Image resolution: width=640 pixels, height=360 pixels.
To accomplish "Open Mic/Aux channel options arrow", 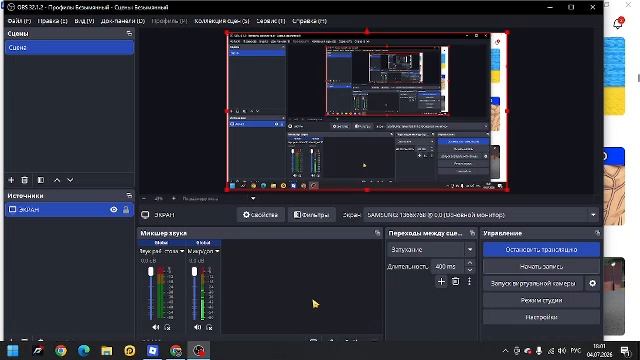I will 217,251.
